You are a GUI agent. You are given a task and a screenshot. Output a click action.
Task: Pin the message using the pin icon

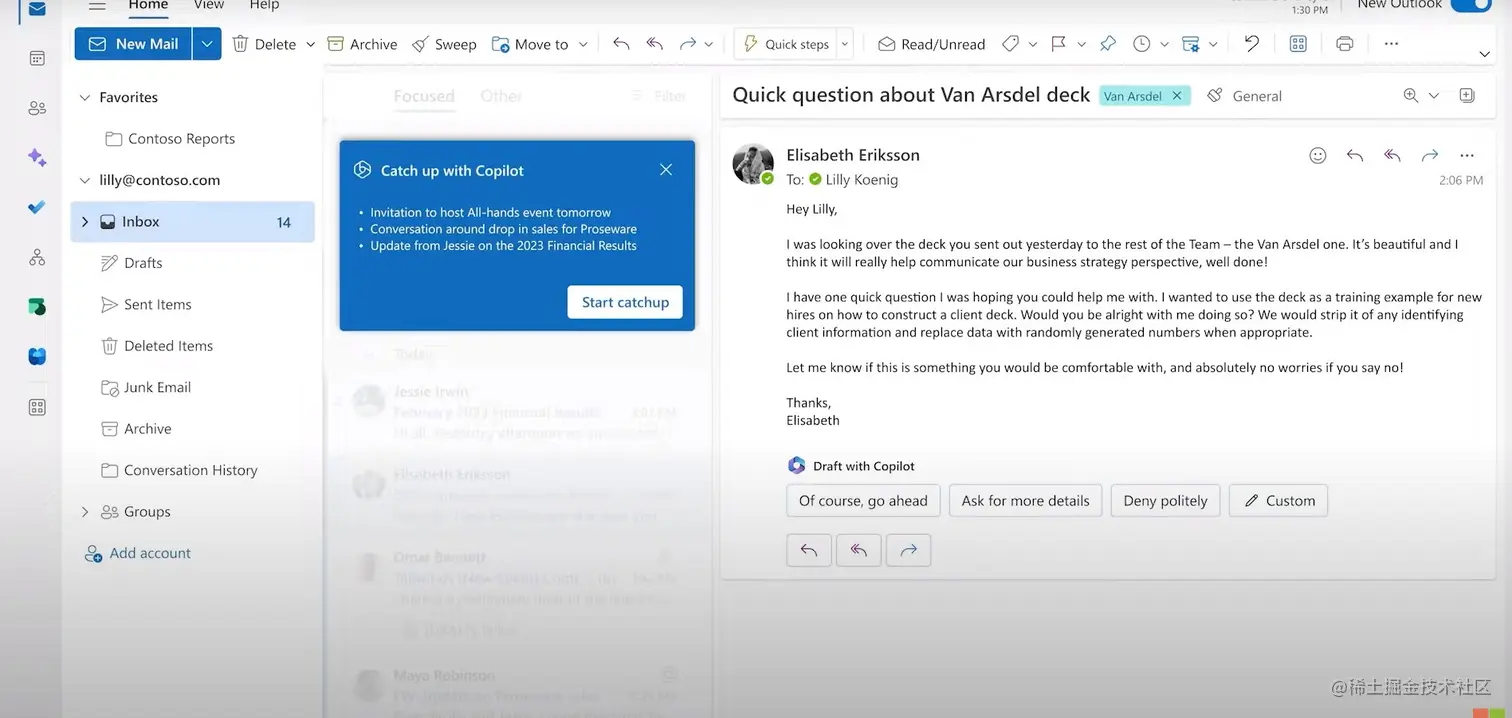point(1107,44)
